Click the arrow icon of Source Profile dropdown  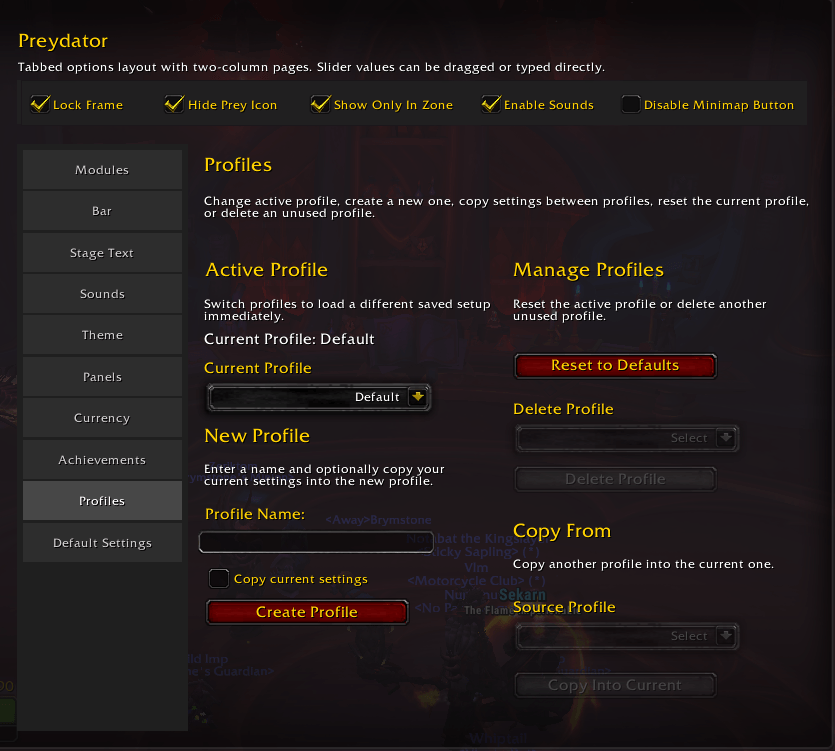point(726,636)
